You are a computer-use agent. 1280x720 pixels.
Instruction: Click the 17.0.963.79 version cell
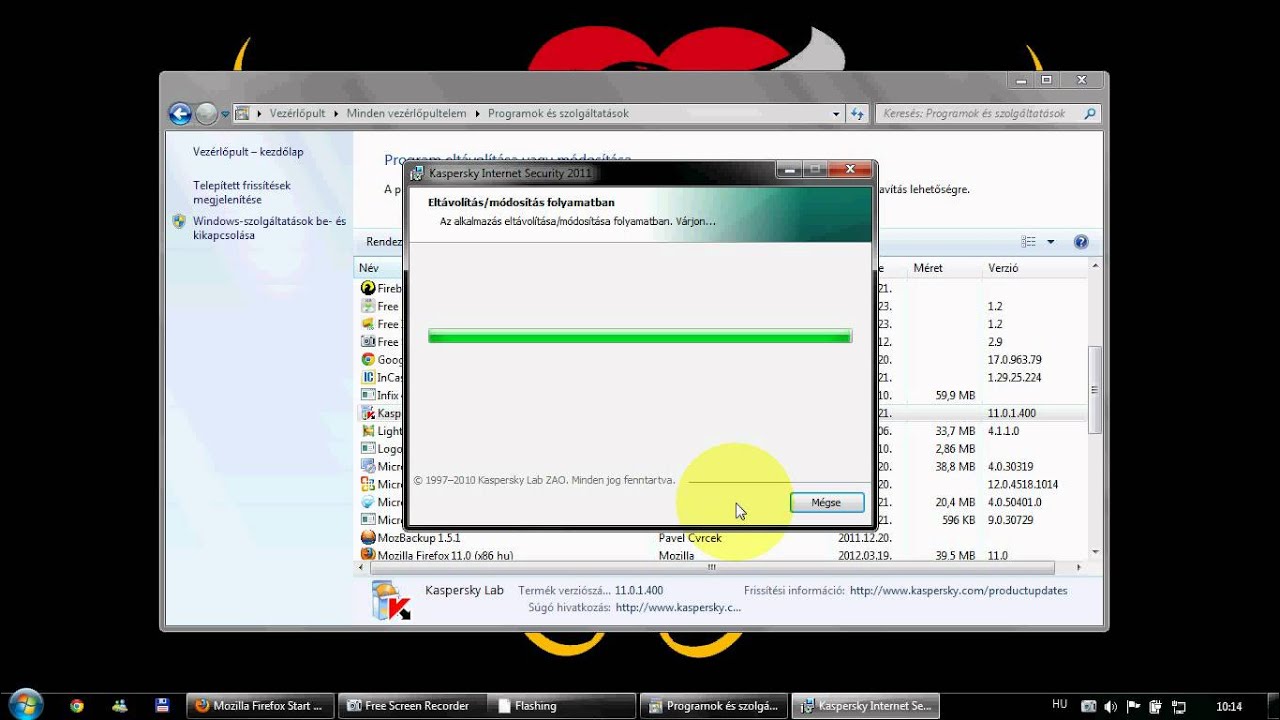pyautogui.click(x=1014, y=360)
